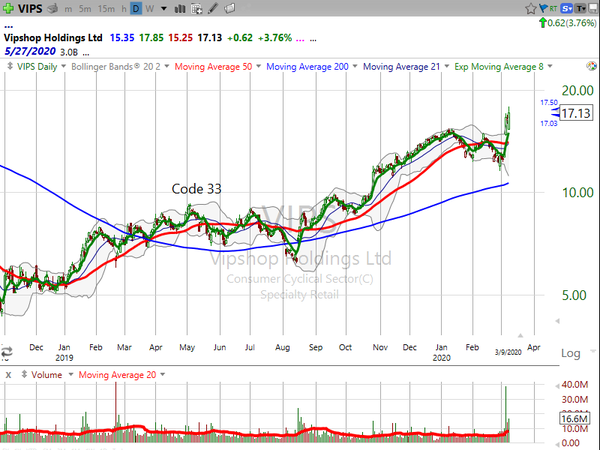
Task: Click the RT real-time indicator
Action: [553, 8]
